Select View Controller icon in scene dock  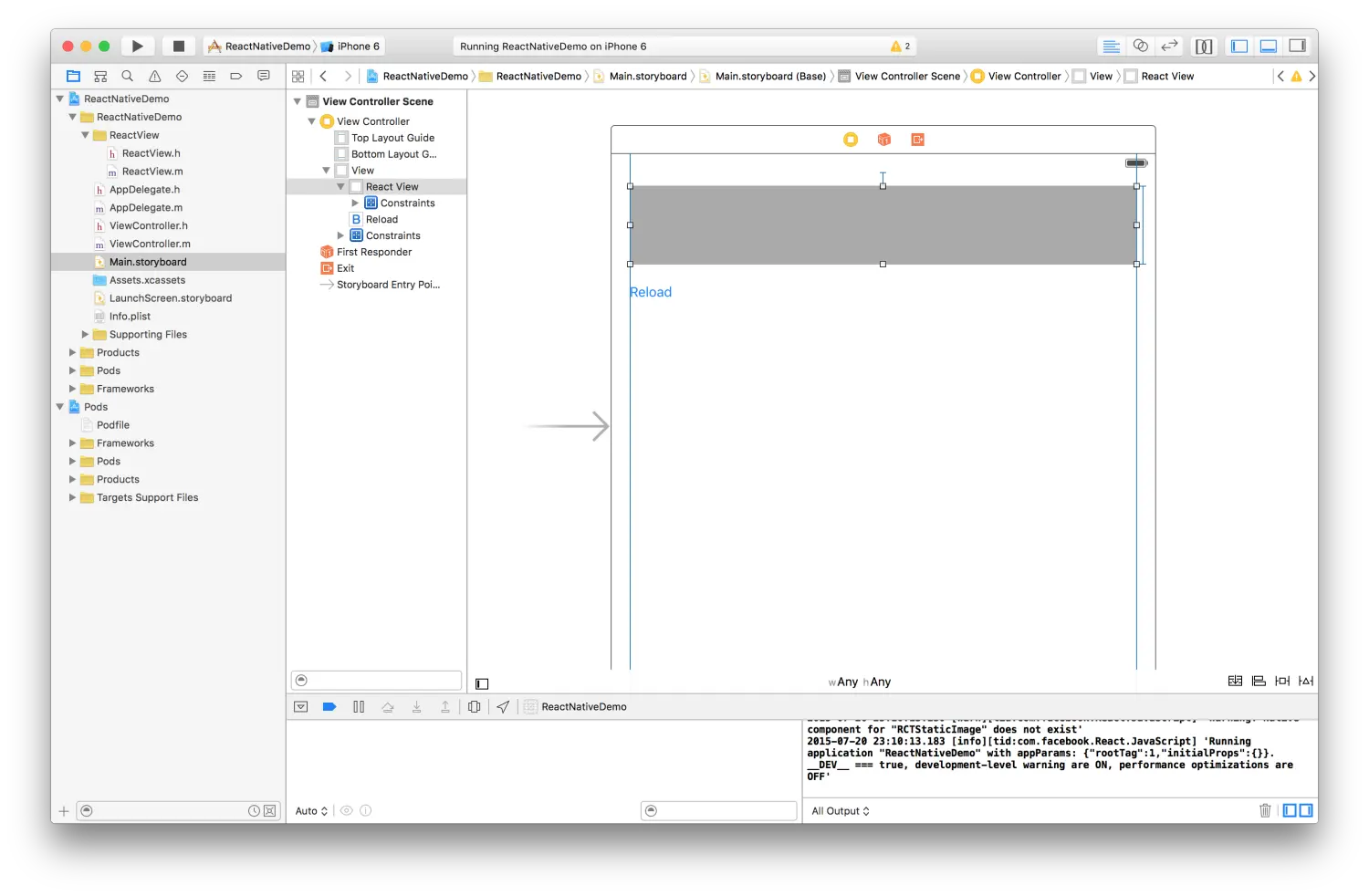(851, 140)
